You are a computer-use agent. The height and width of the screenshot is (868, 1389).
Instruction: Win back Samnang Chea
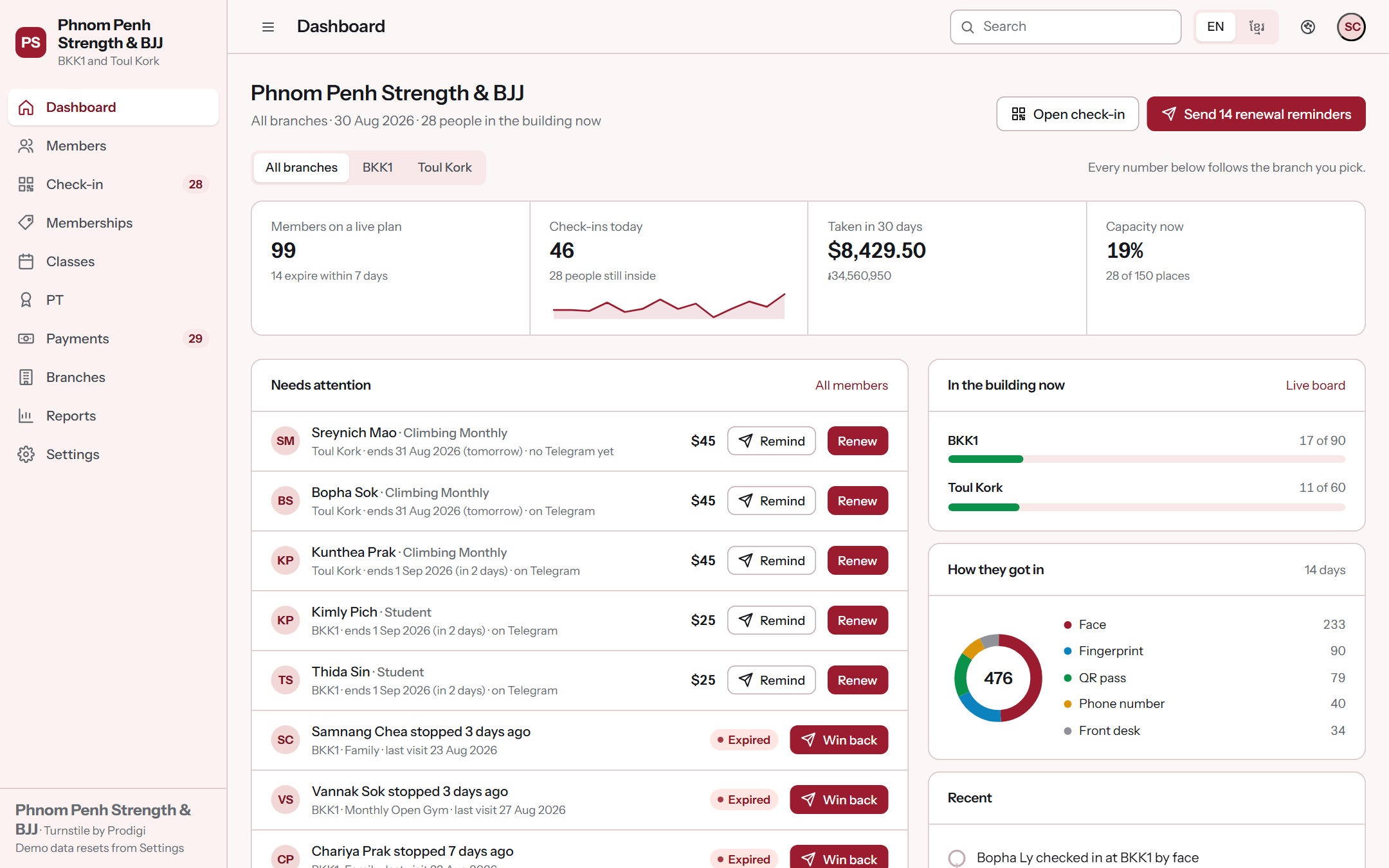839,740
